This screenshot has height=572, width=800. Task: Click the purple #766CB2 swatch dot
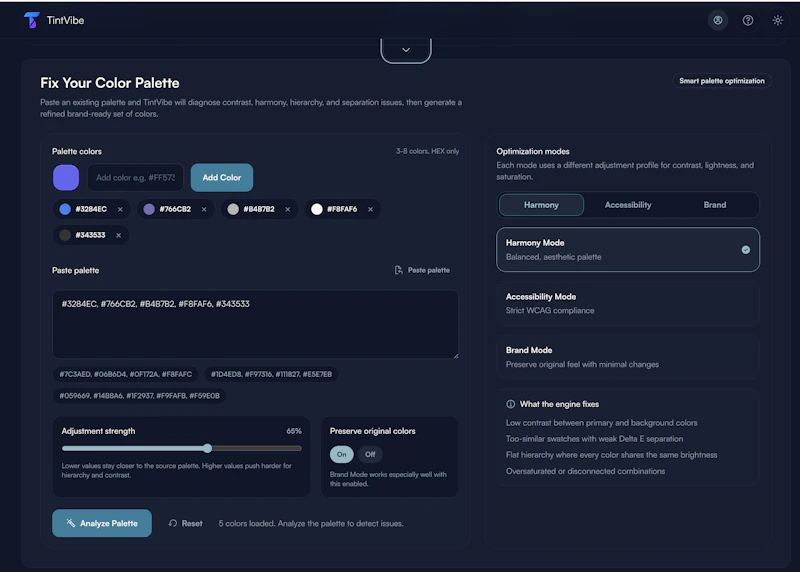pyautogui.click(x=149, y=209)
